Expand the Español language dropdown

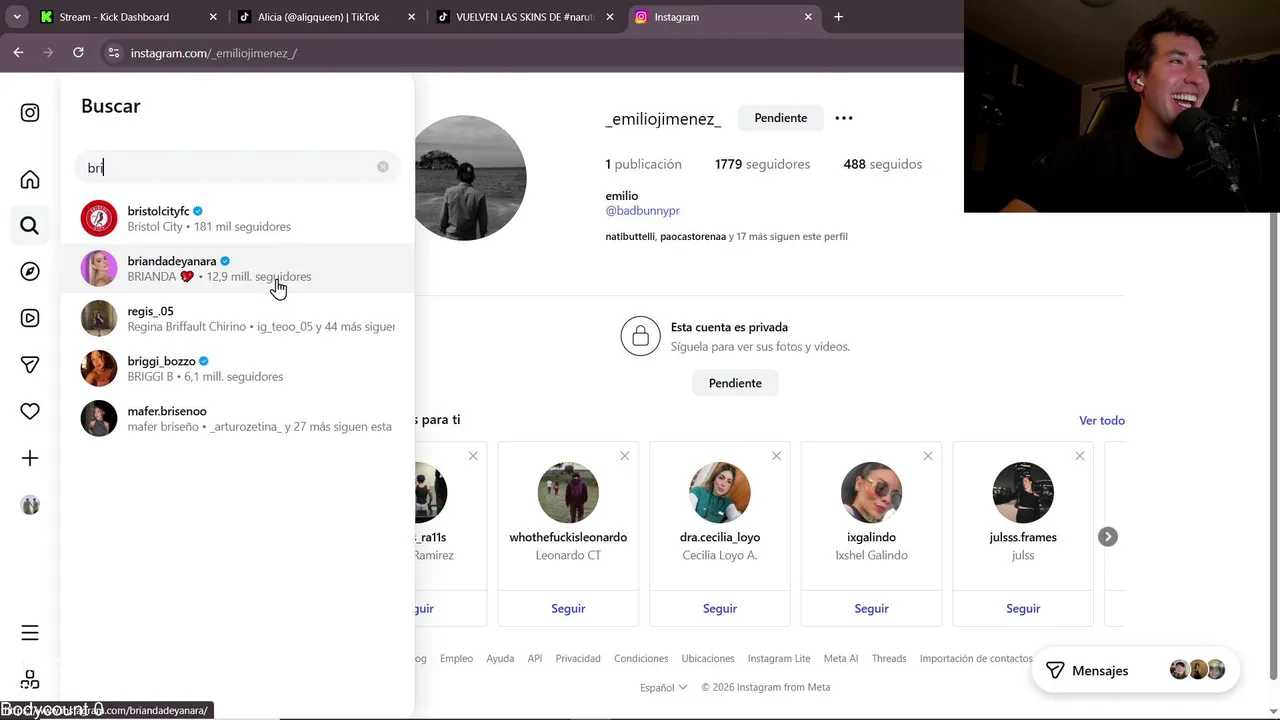pos(664,687)
